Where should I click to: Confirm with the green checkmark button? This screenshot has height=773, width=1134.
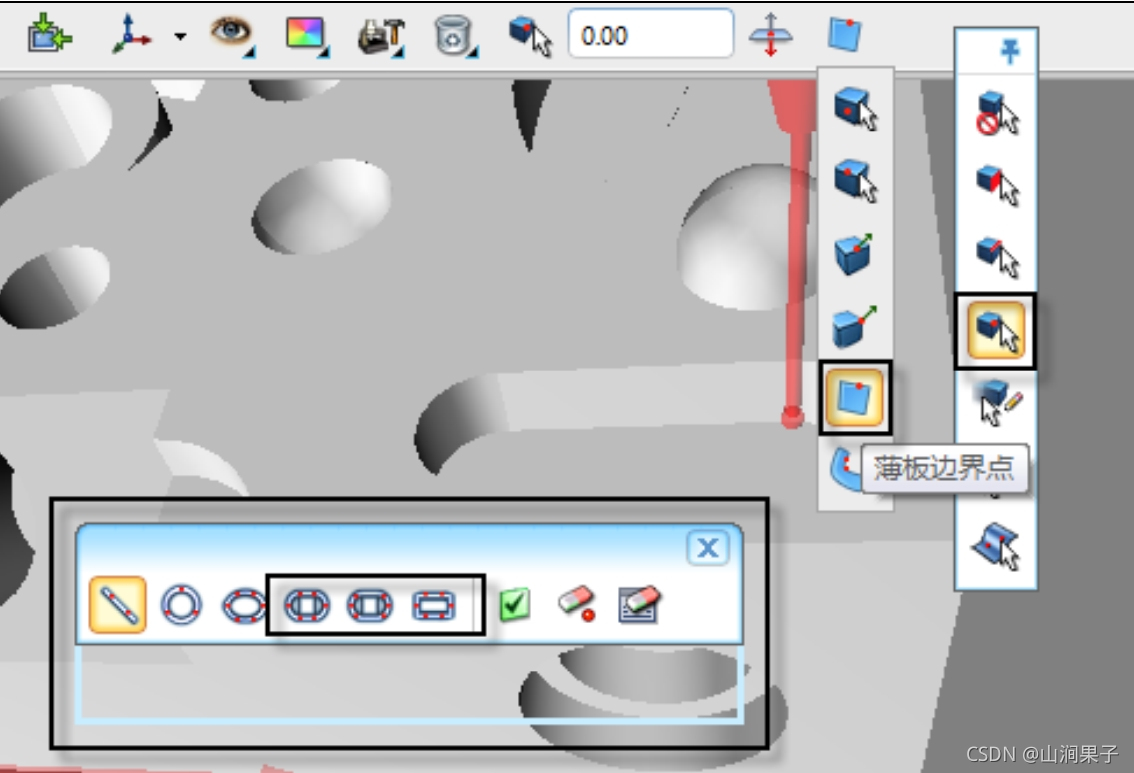515,605
